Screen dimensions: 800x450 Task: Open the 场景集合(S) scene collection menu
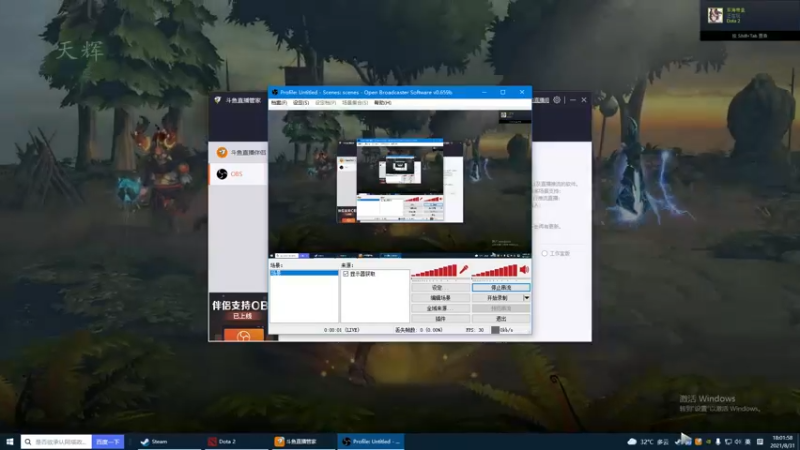pos(355,103)
